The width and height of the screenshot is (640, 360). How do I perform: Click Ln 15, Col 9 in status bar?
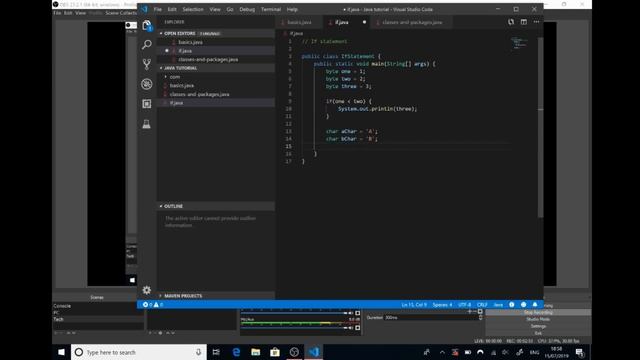(x=414, y=304)
